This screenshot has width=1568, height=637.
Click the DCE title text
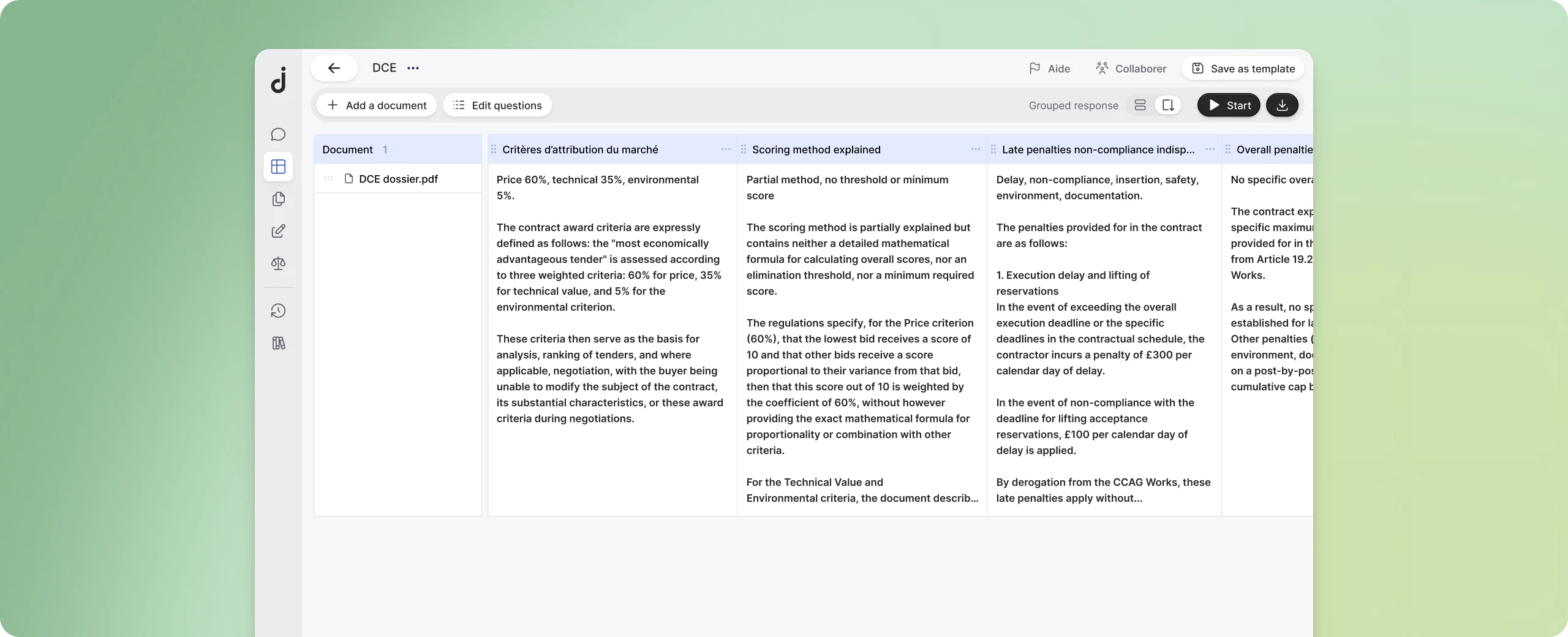click(x=384, y=68)
